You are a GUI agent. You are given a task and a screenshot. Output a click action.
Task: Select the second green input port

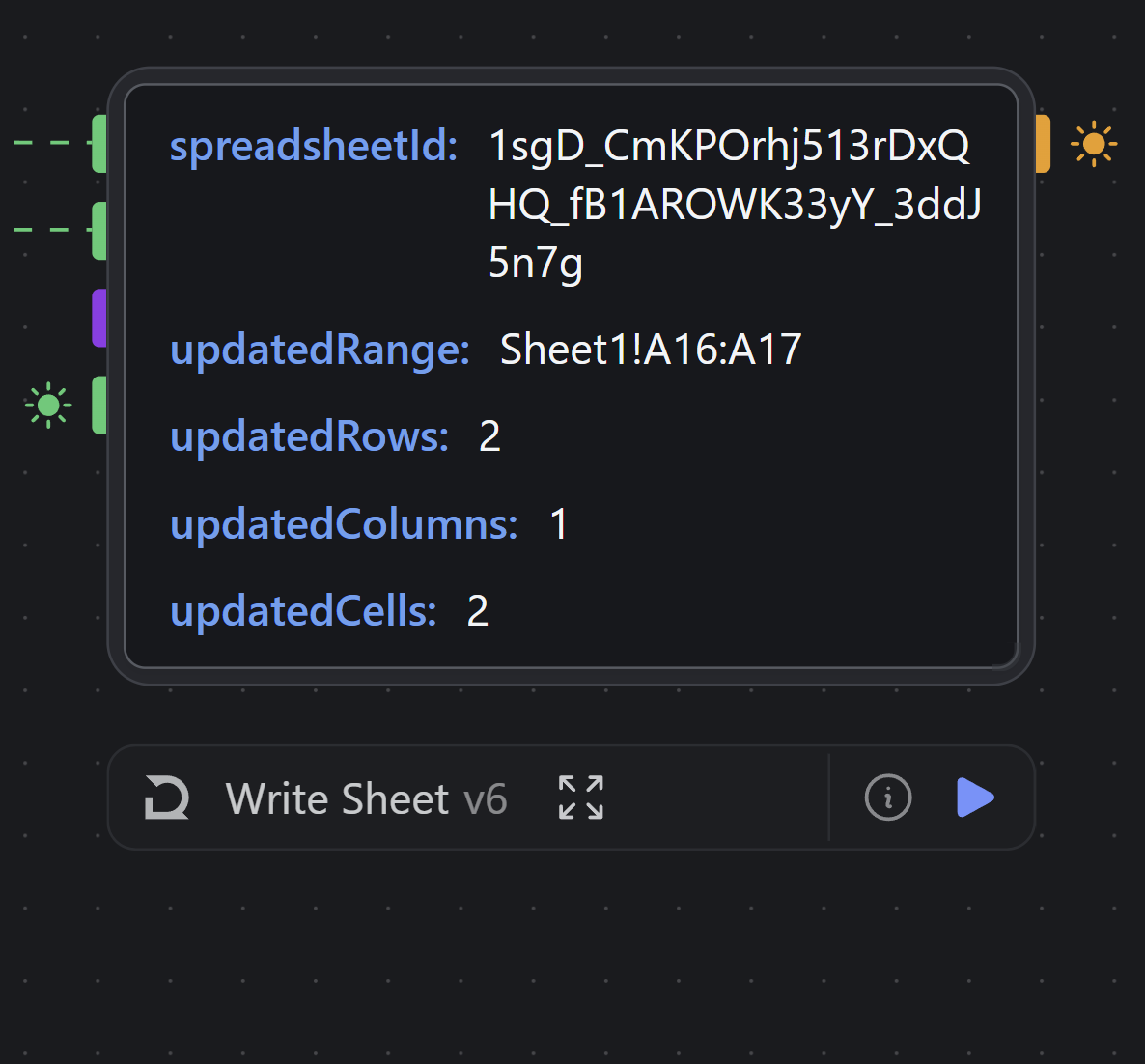[x=99, y=231]
